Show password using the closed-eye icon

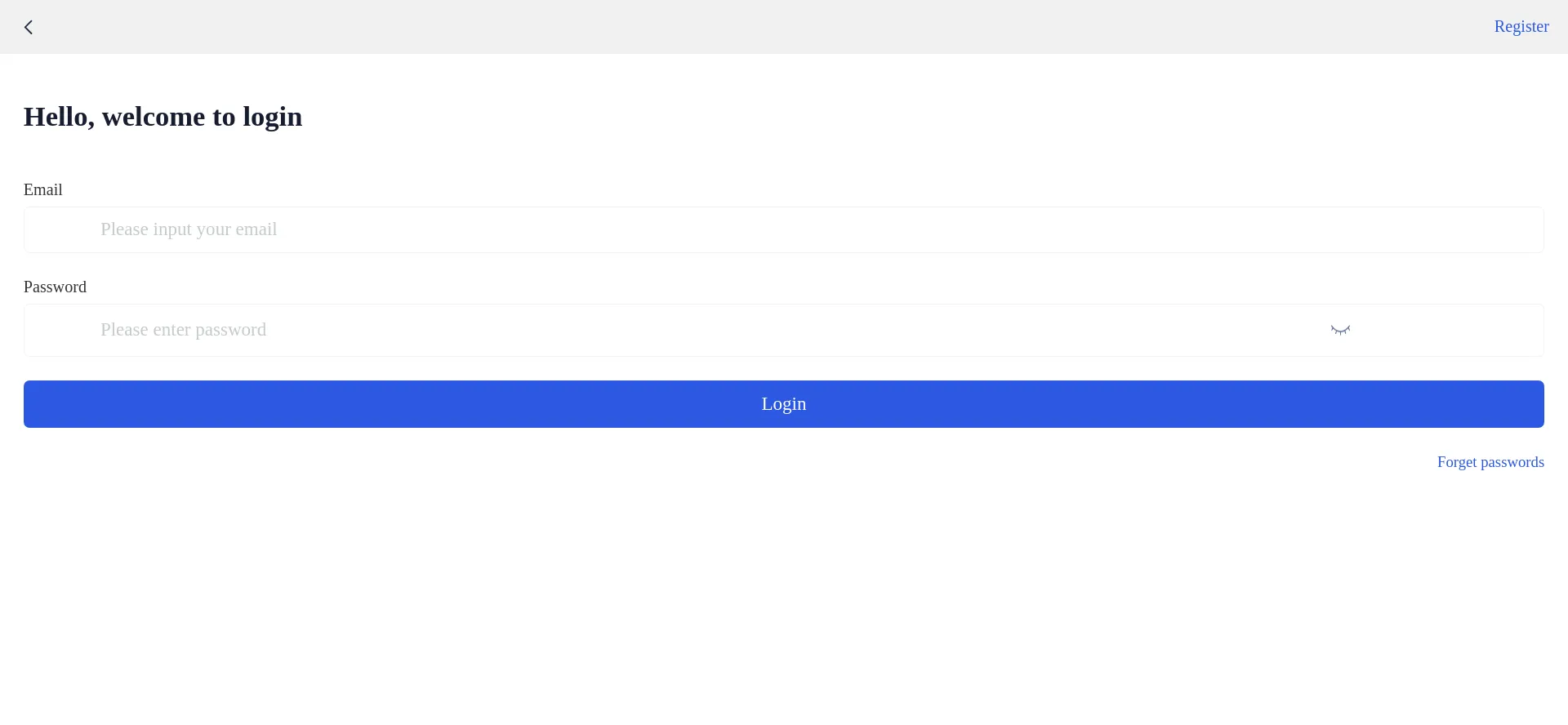(1340, 330)
